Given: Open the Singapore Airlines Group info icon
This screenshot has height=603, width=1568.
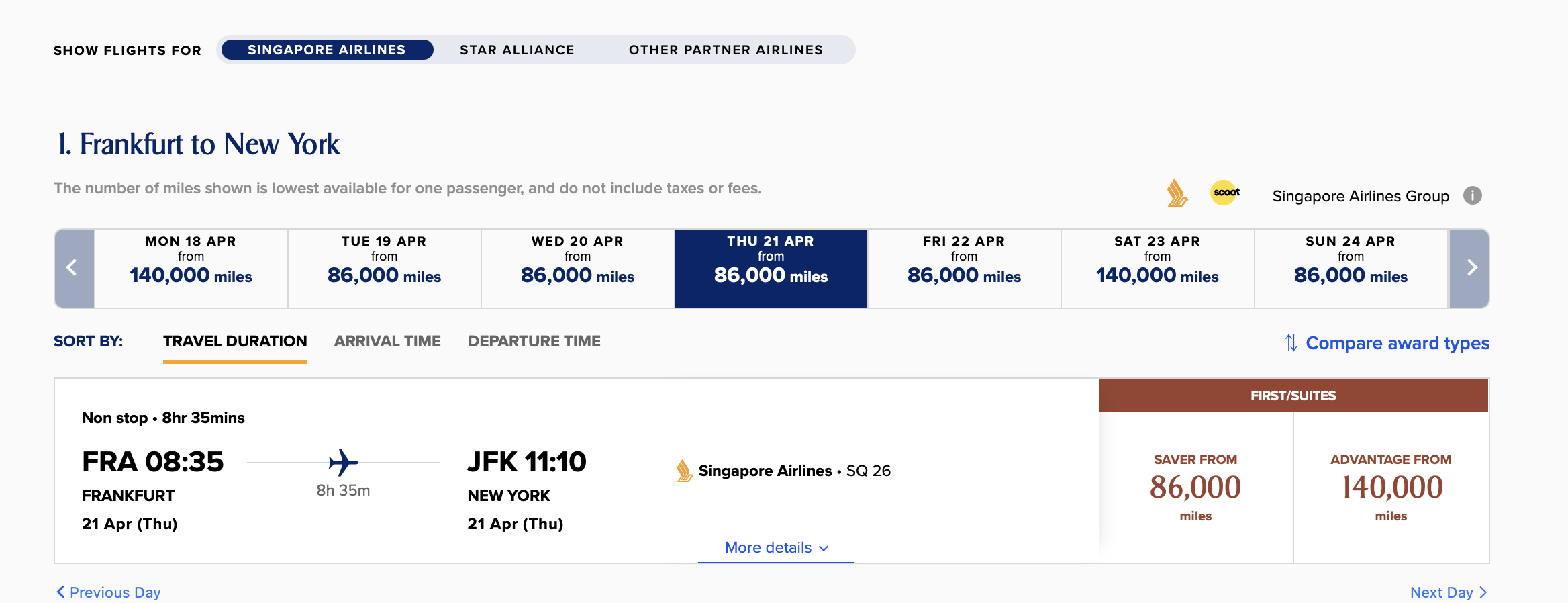Looking at the screenshot, I should point(1472,195).
